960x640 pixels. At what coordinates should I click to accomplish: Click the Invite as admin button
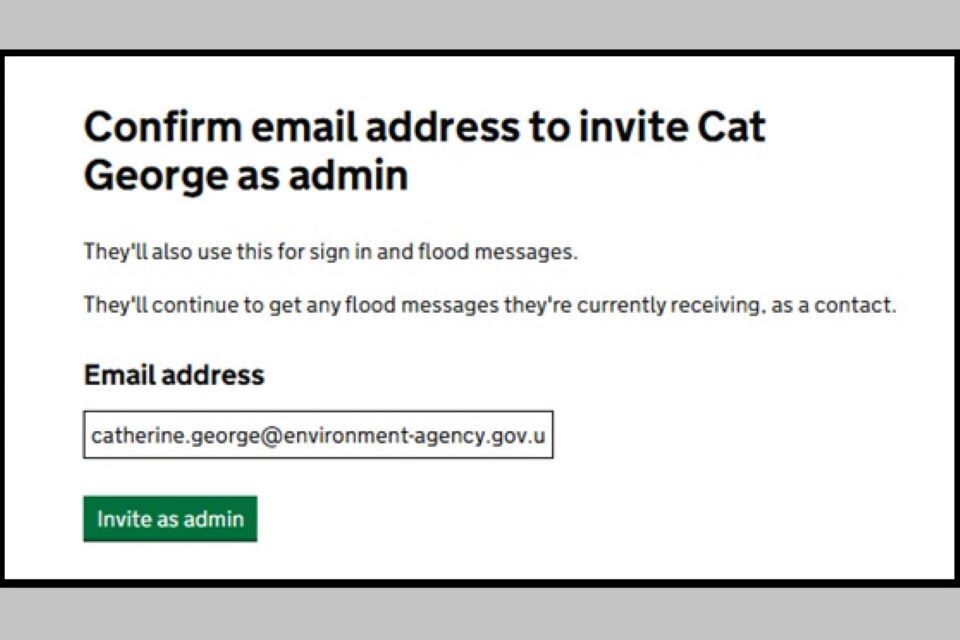(170, 519)
